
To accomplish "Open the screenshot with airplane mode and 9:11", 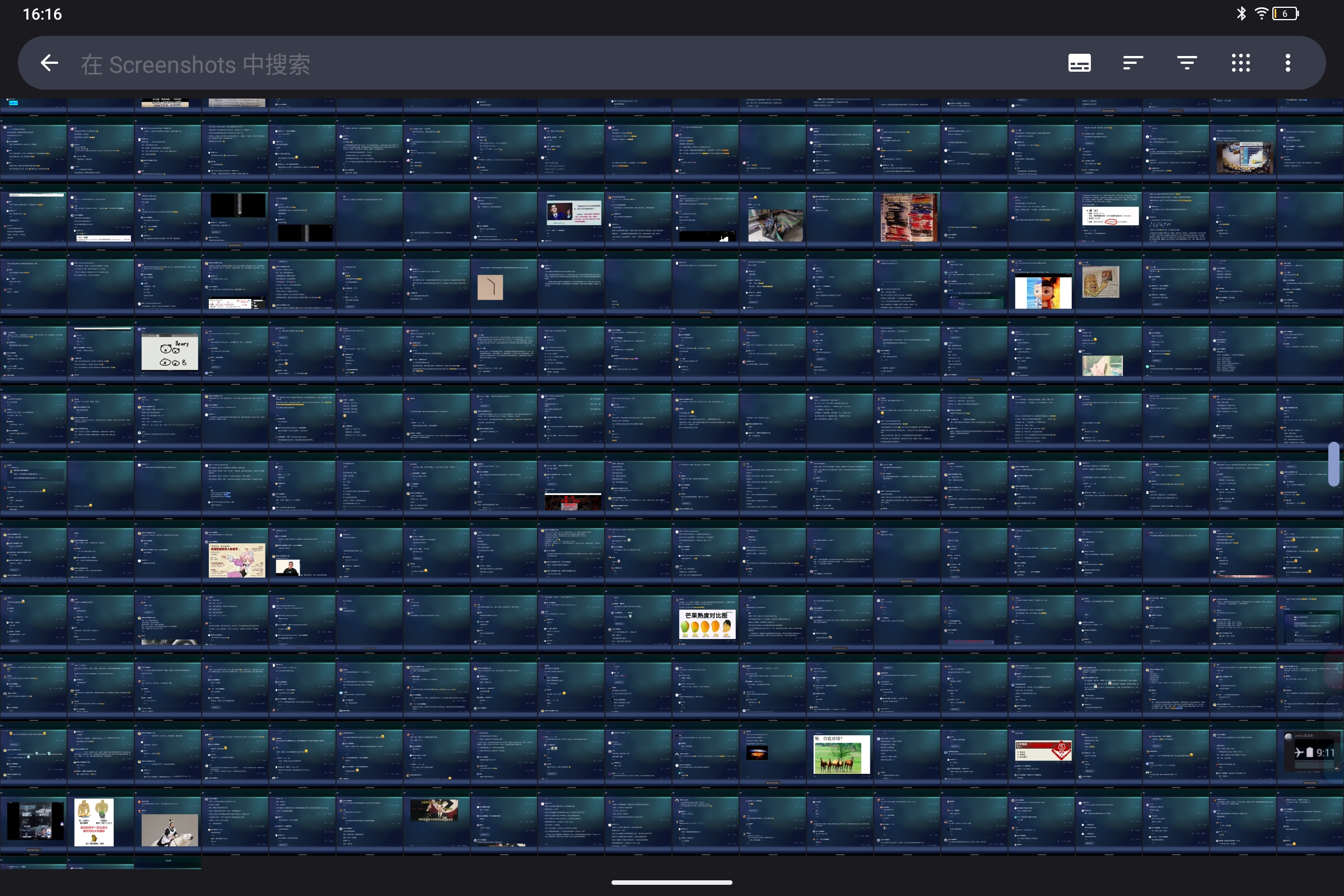I will (x=1311, y=754).
